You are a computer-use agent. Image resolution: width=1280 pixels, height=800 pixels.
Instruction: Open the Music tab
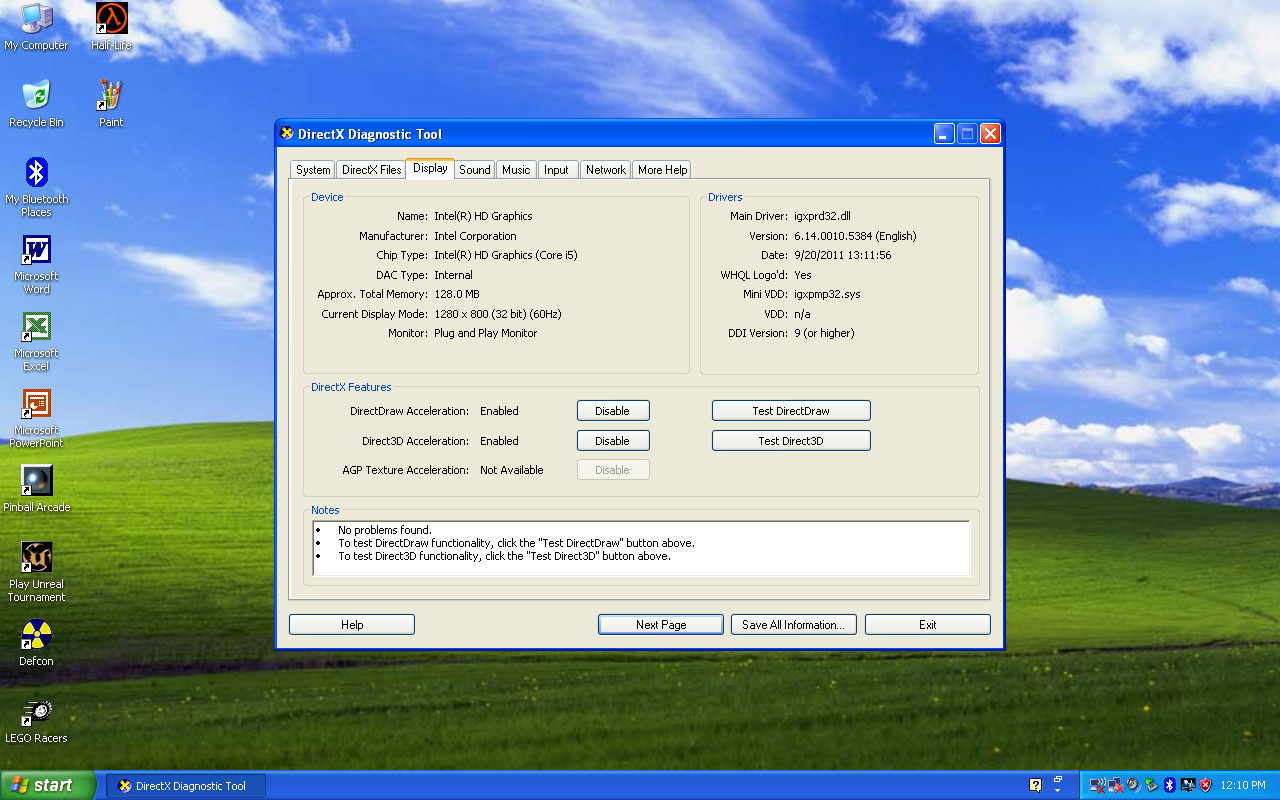[x=516, y=170]
